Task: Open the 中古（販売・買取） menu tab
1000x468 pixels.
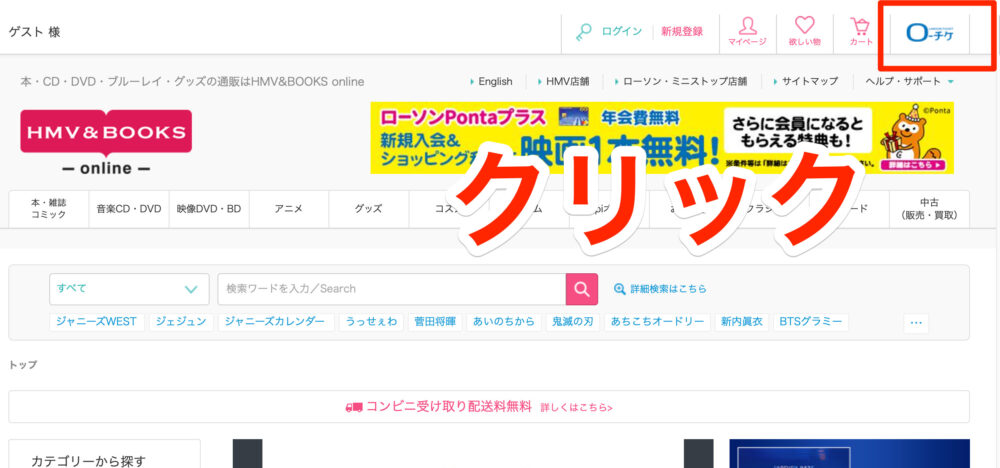Action: 929,208
